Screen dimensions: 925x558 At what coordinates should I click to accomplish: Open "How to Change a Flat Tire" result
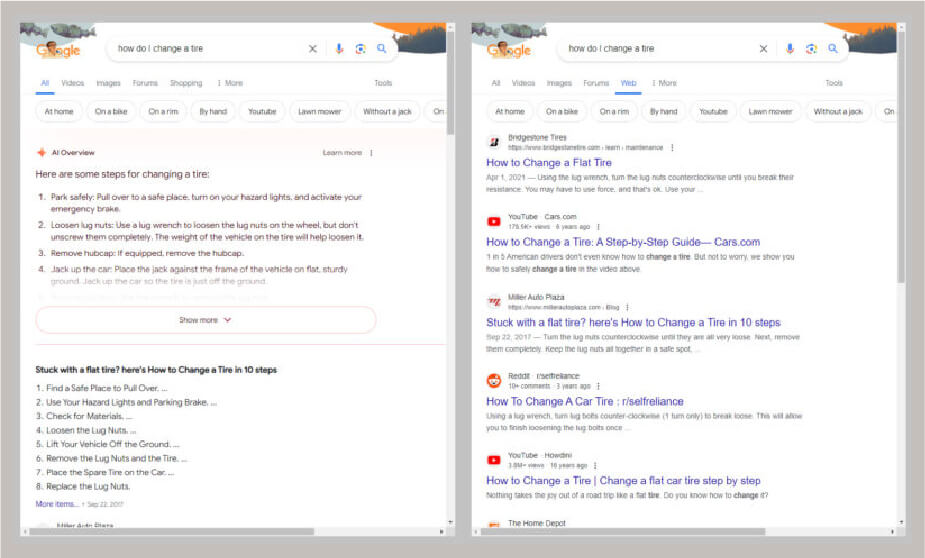(x=549, y=162)
